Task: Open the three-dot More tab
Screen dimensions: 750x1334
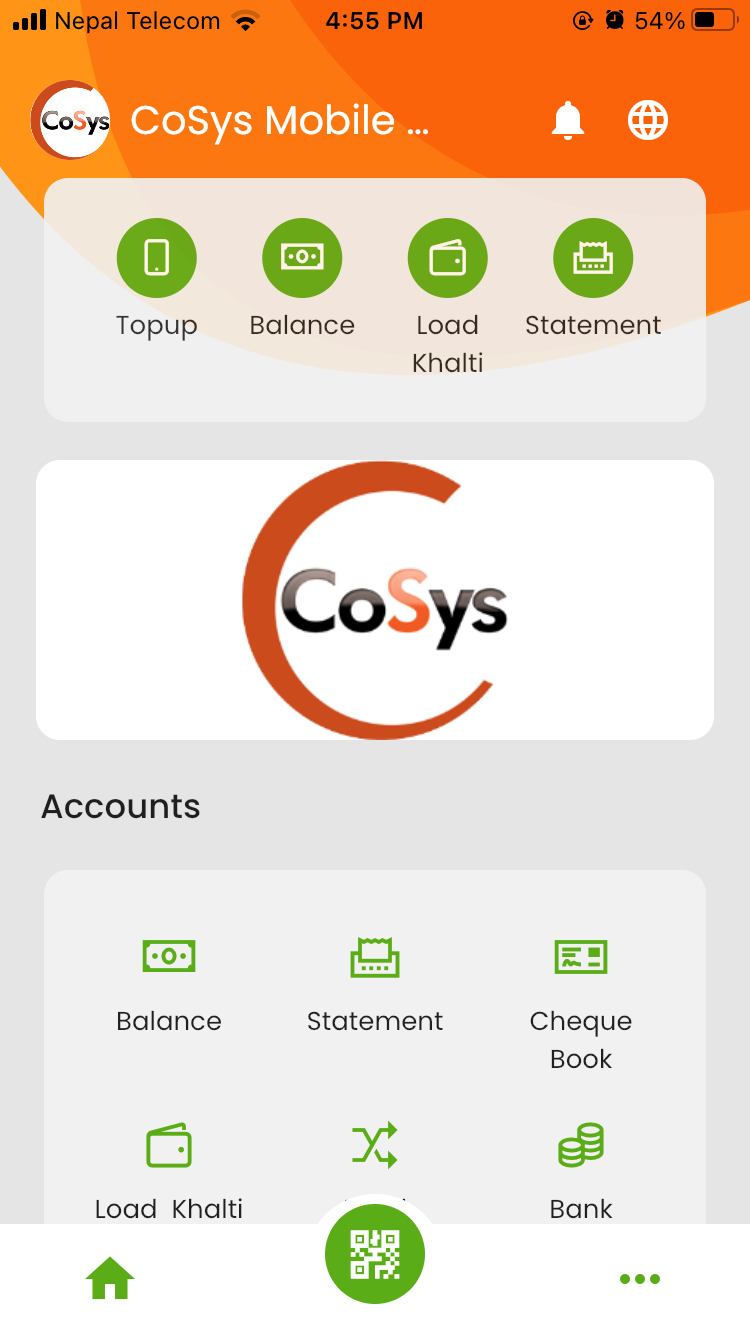Action: [640, 1279]
